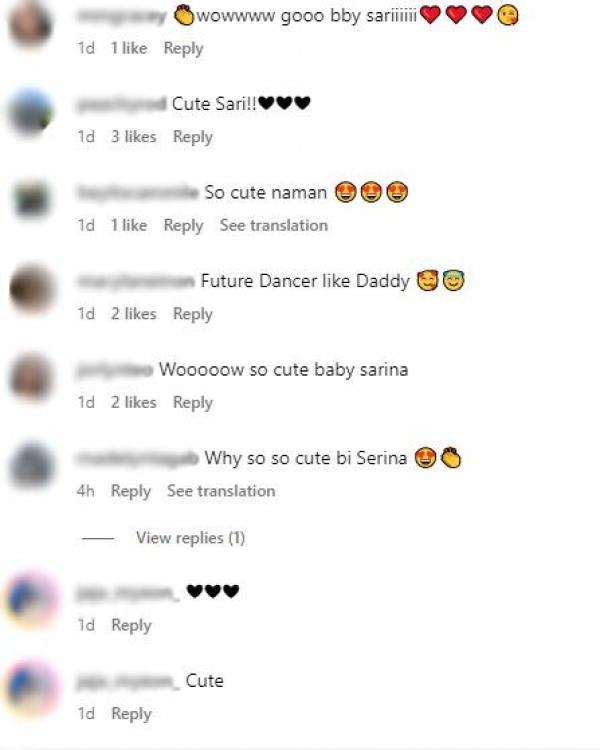
Task: Expand View replies (1)
Action: [x=190, y=538]
